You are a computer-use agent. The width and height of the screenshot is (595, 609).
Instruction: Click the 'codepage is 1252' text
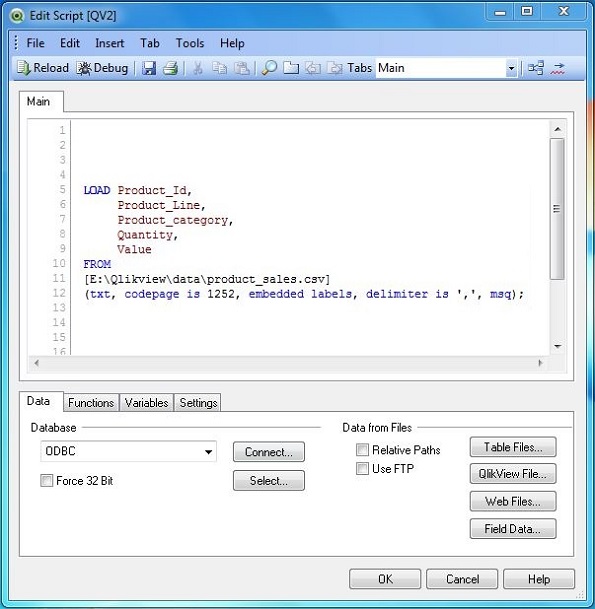point(179,294)
